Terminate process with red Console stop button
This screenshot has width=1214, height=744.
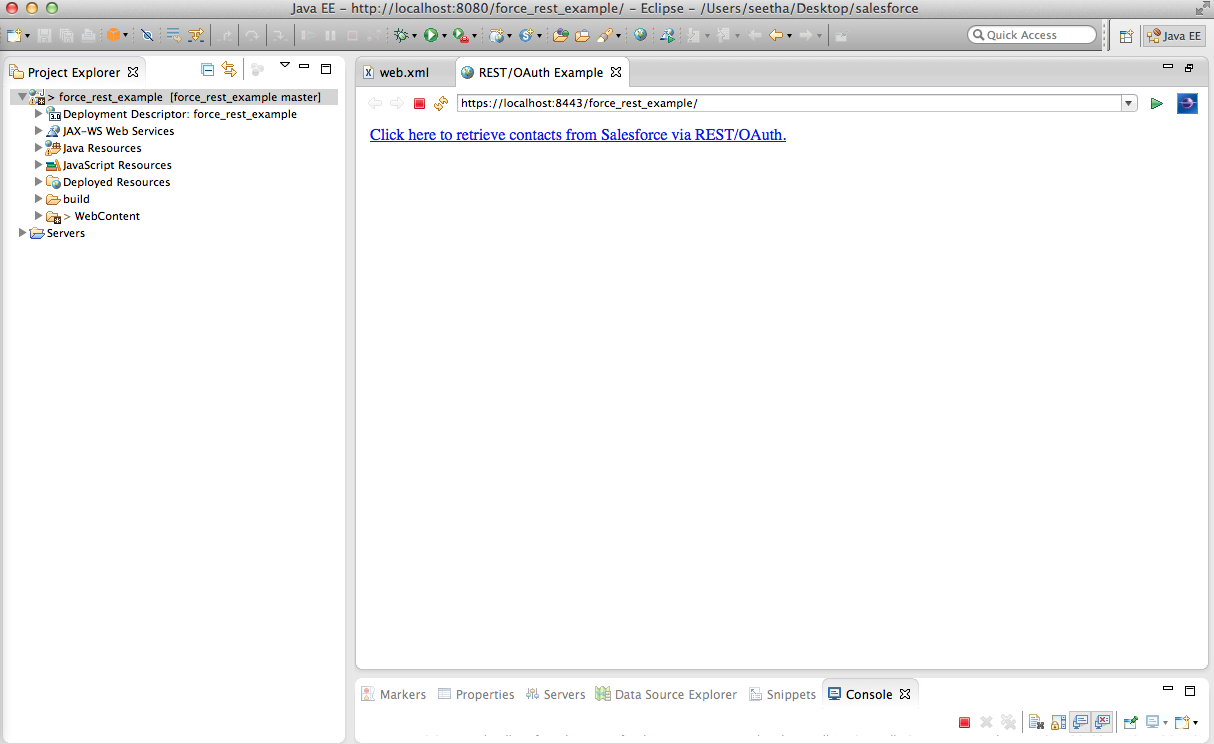pos(964,722)
